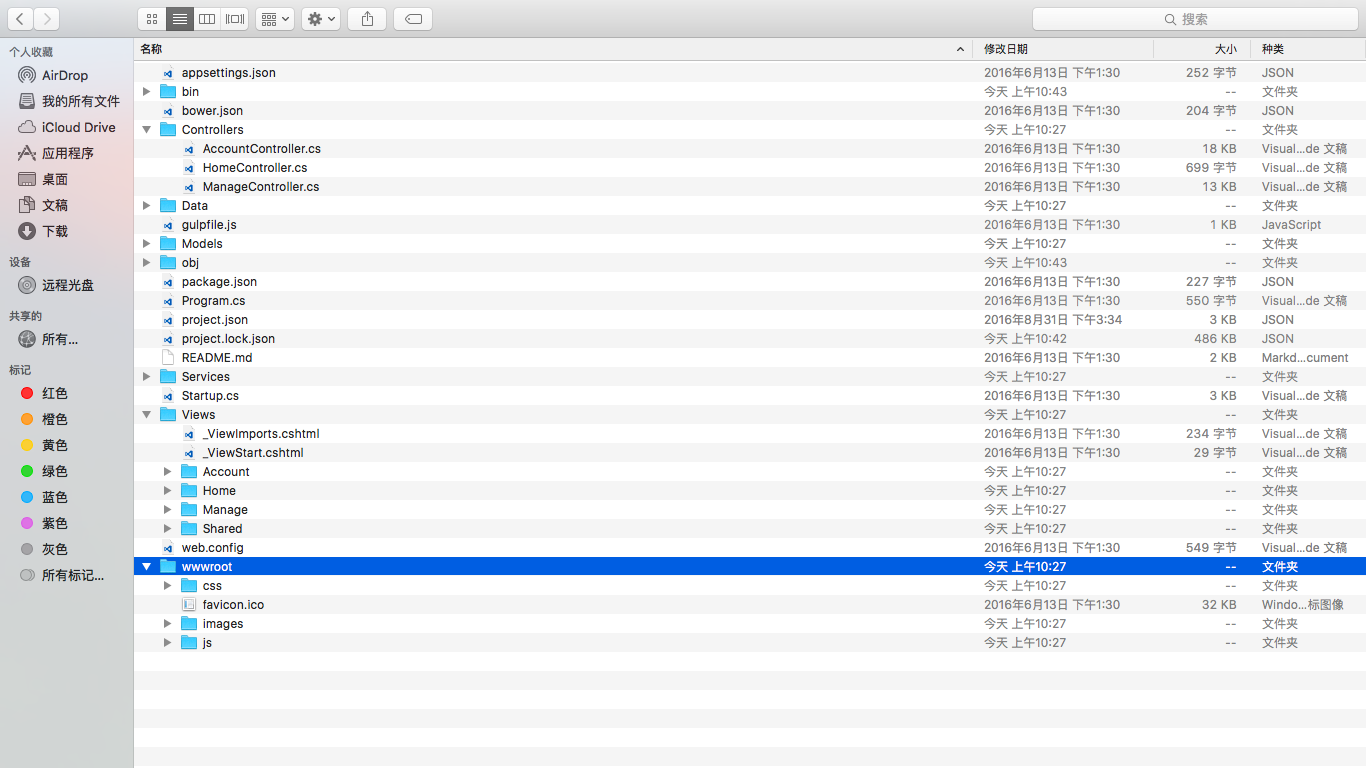Select the web.config file name

point(212,547)
